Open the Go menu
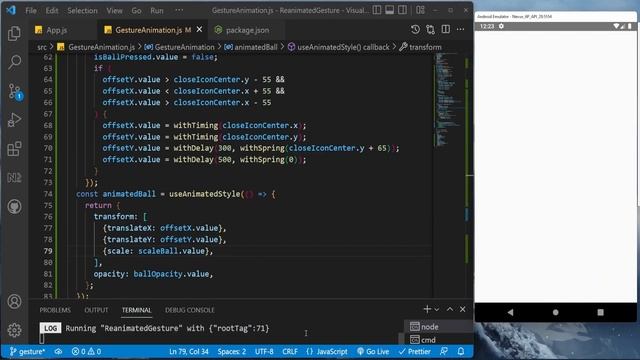640x360 pixels. (x=136, y=10)
